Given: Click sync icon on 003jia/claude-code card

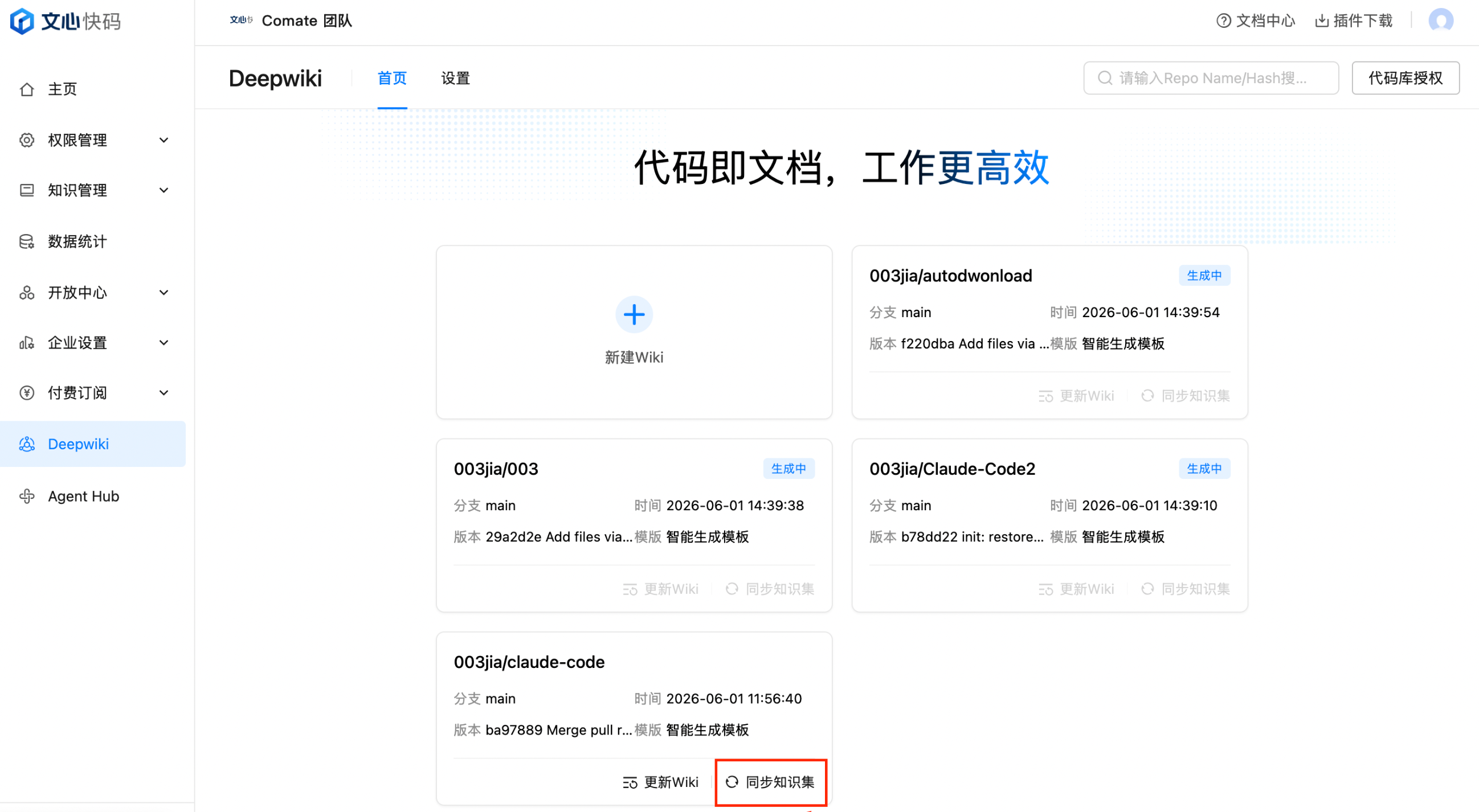Looking at the screenshot, I should 732,782.
